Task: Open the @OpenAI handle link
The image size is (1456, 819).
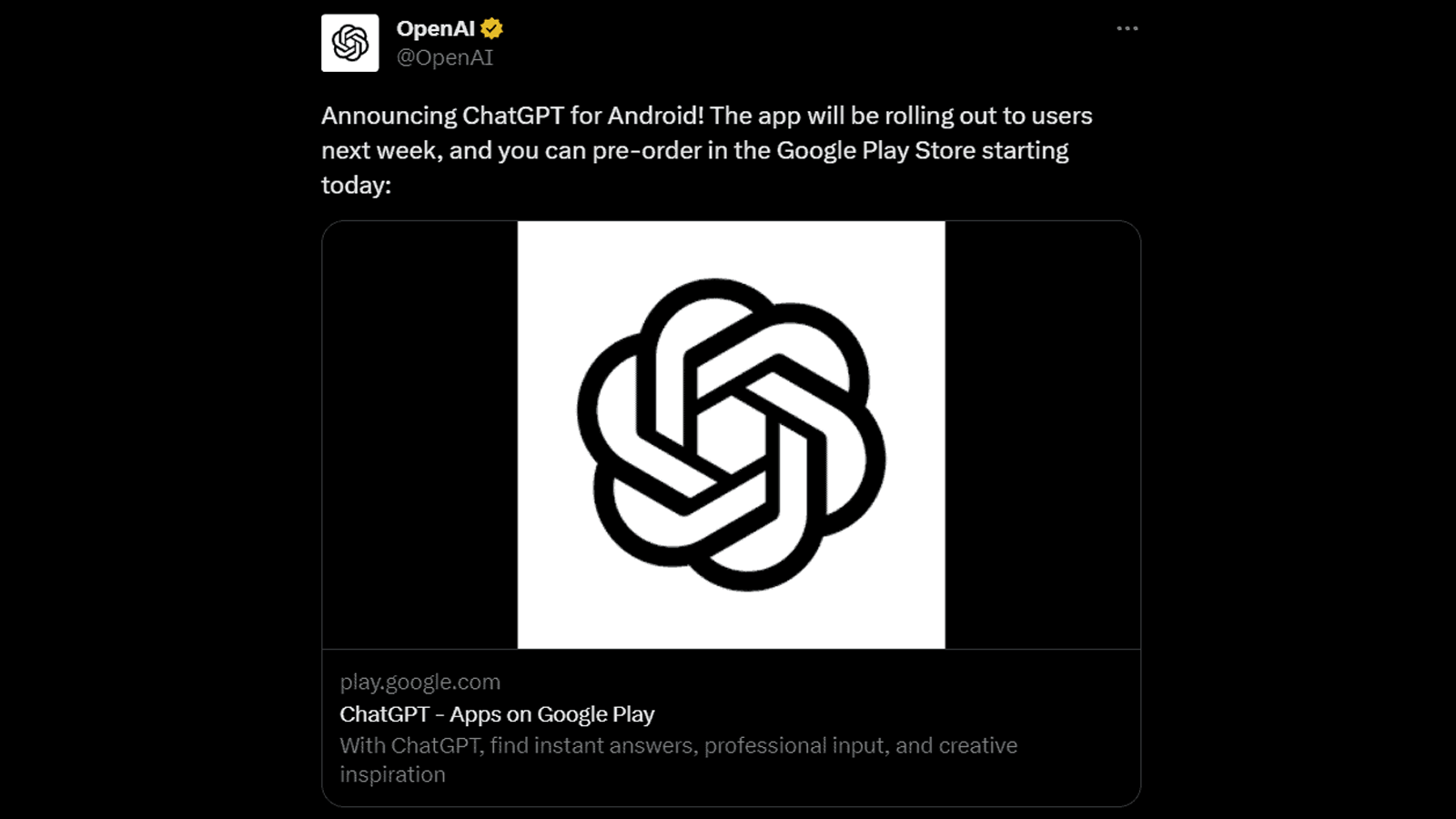Action: coord(445,57)
